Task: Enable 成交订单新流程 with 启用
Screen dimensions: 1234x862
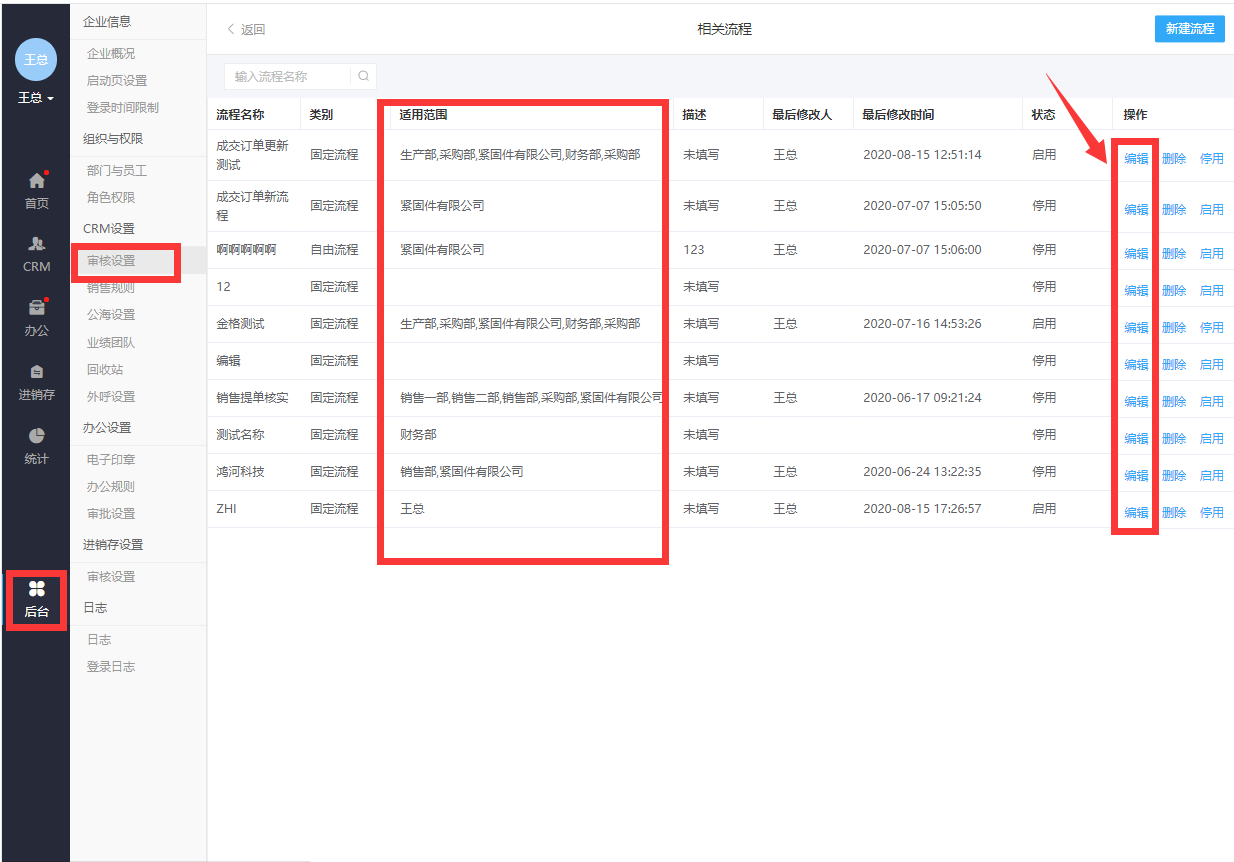Action: tap(1212, 210)
